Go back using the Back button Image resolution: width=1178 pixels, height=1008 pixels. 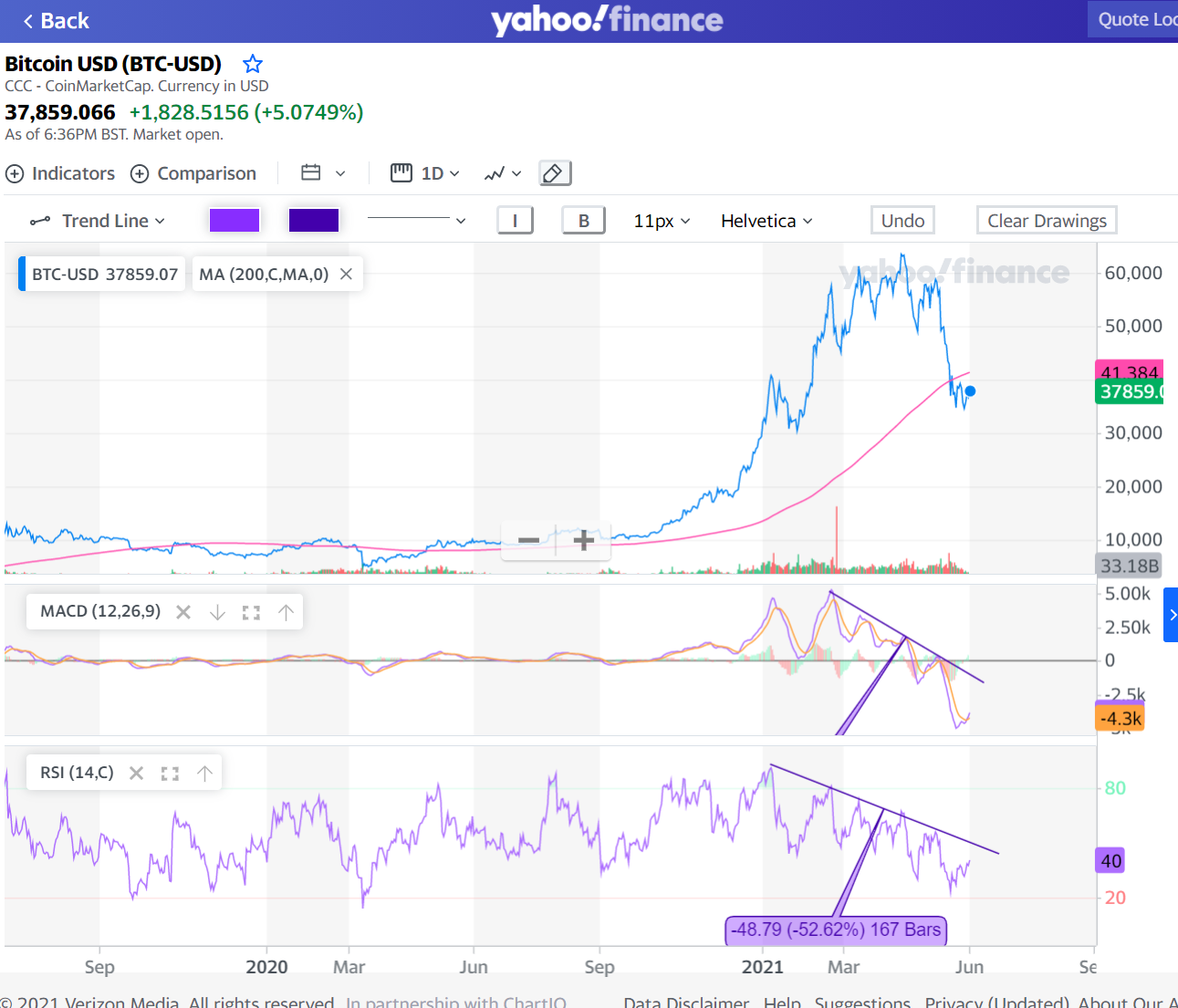point(56,21)
